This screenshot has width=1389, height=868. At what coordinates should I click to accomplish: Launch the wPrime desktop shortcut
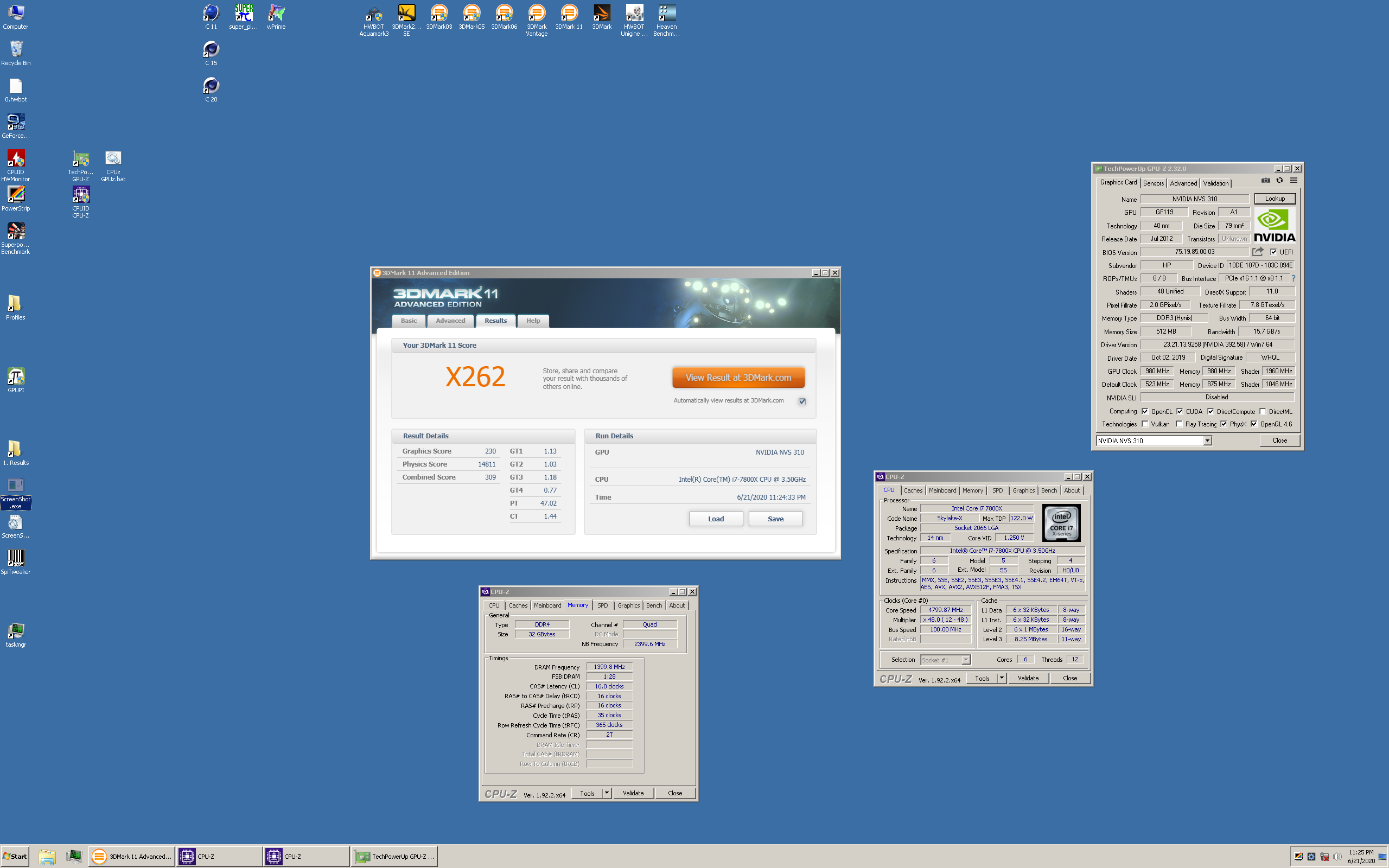(276, 17)
